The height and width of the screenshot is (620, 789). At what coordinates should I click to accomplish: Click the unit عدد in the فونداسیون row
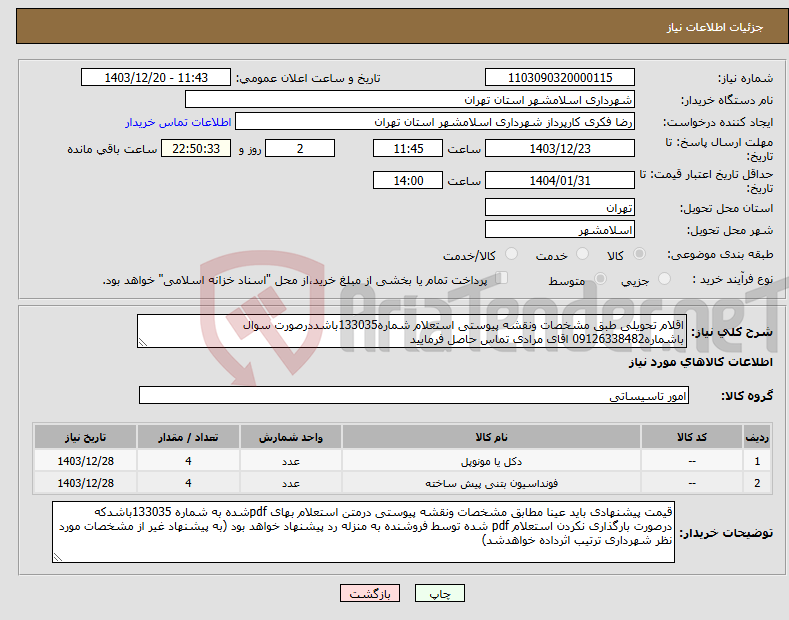coord(291,483)
